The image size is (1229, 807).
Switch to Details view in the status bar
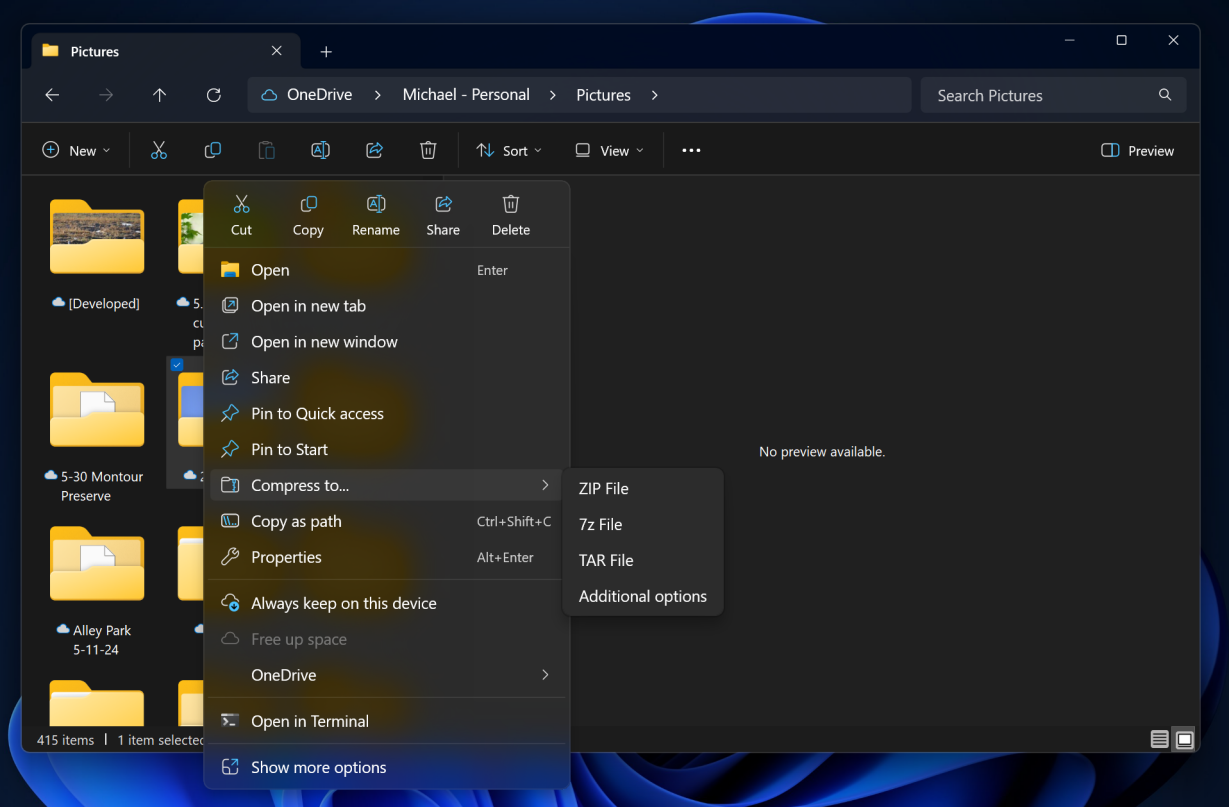pyautogui.click(x=1158, y=739)
